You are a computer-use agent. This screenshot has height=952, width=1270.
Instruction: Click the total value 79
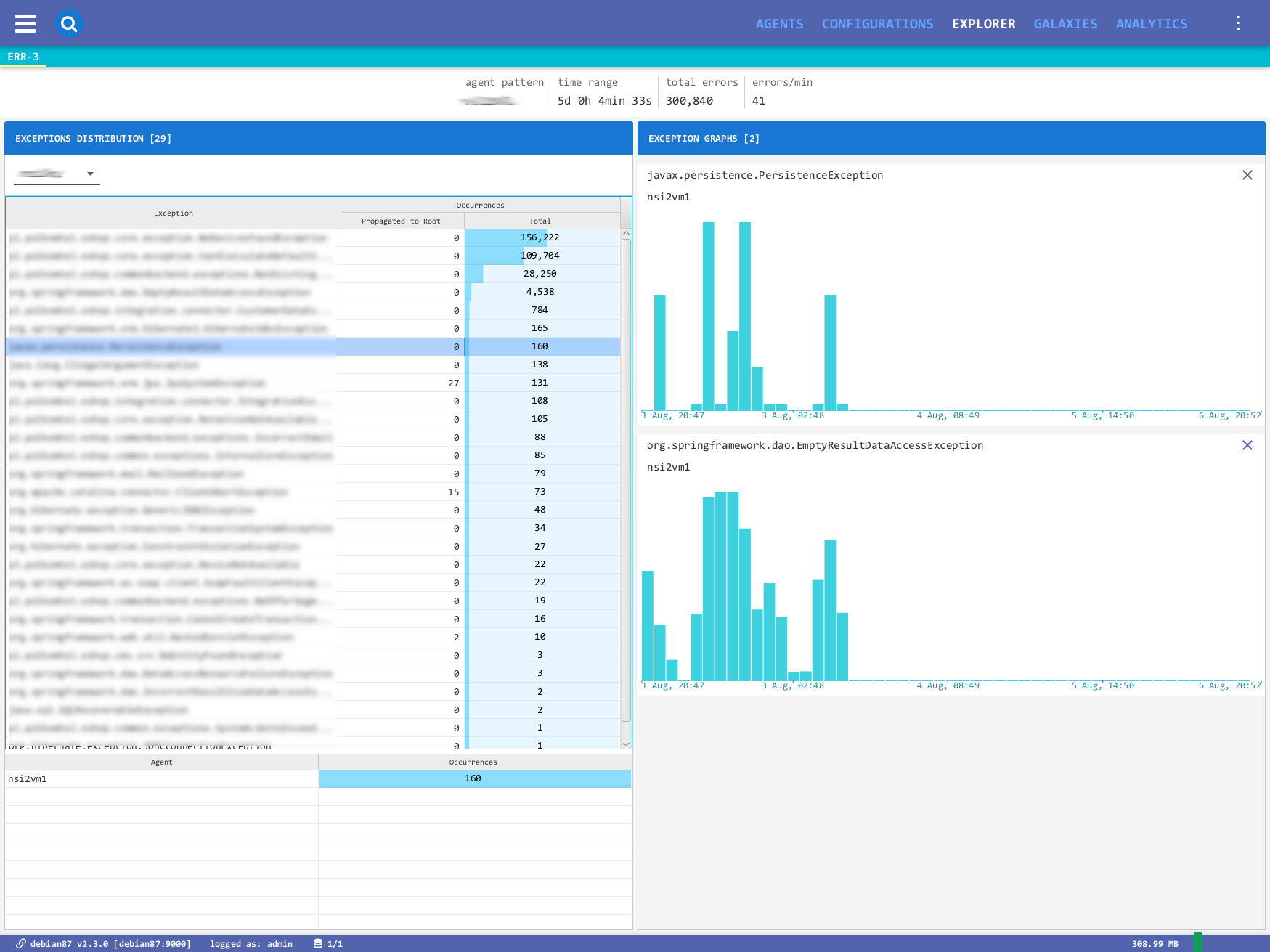click(x=540, y=473)
